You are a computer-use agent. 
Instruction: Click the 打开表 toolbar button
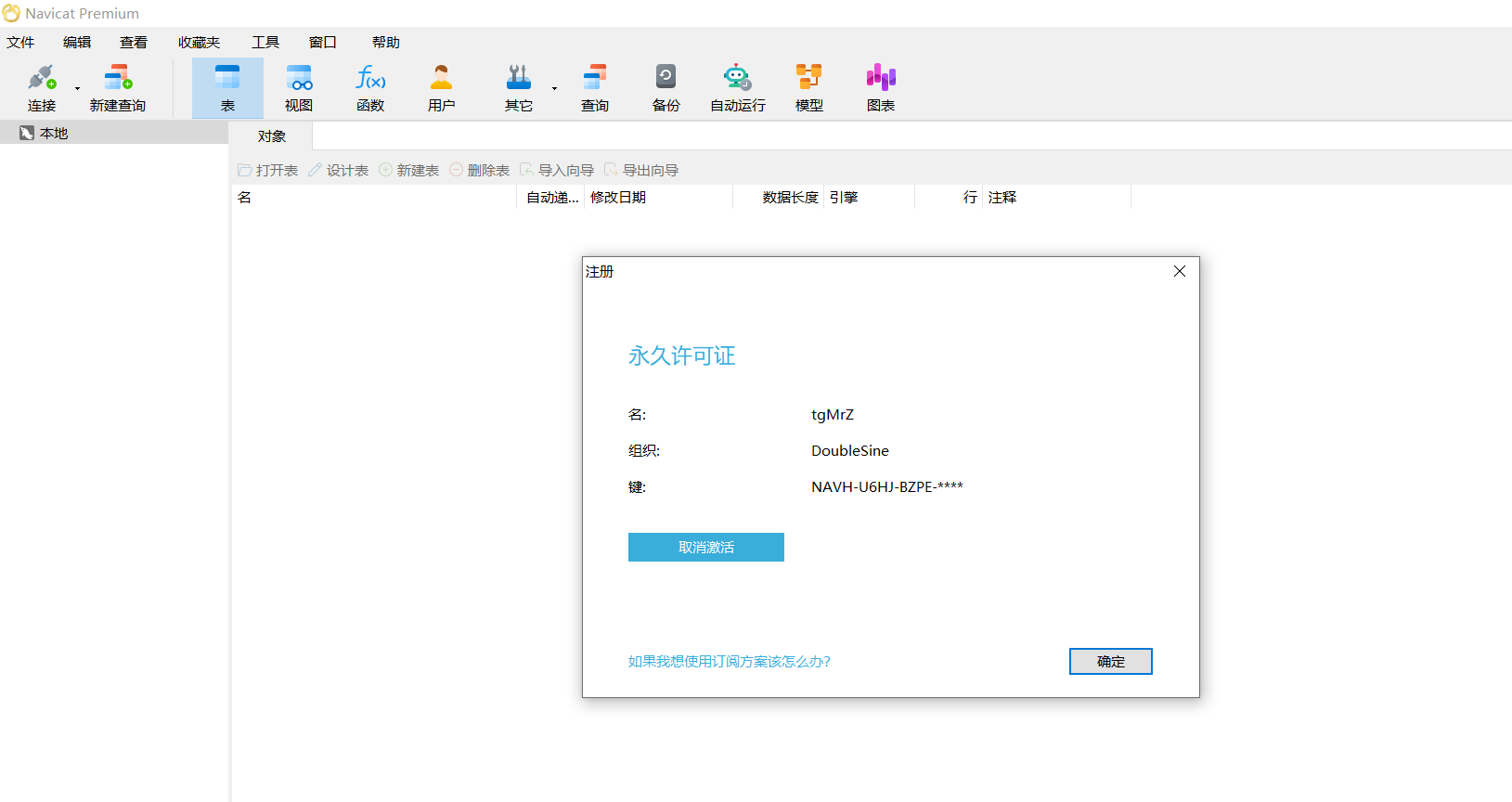[x=268, y=171]
